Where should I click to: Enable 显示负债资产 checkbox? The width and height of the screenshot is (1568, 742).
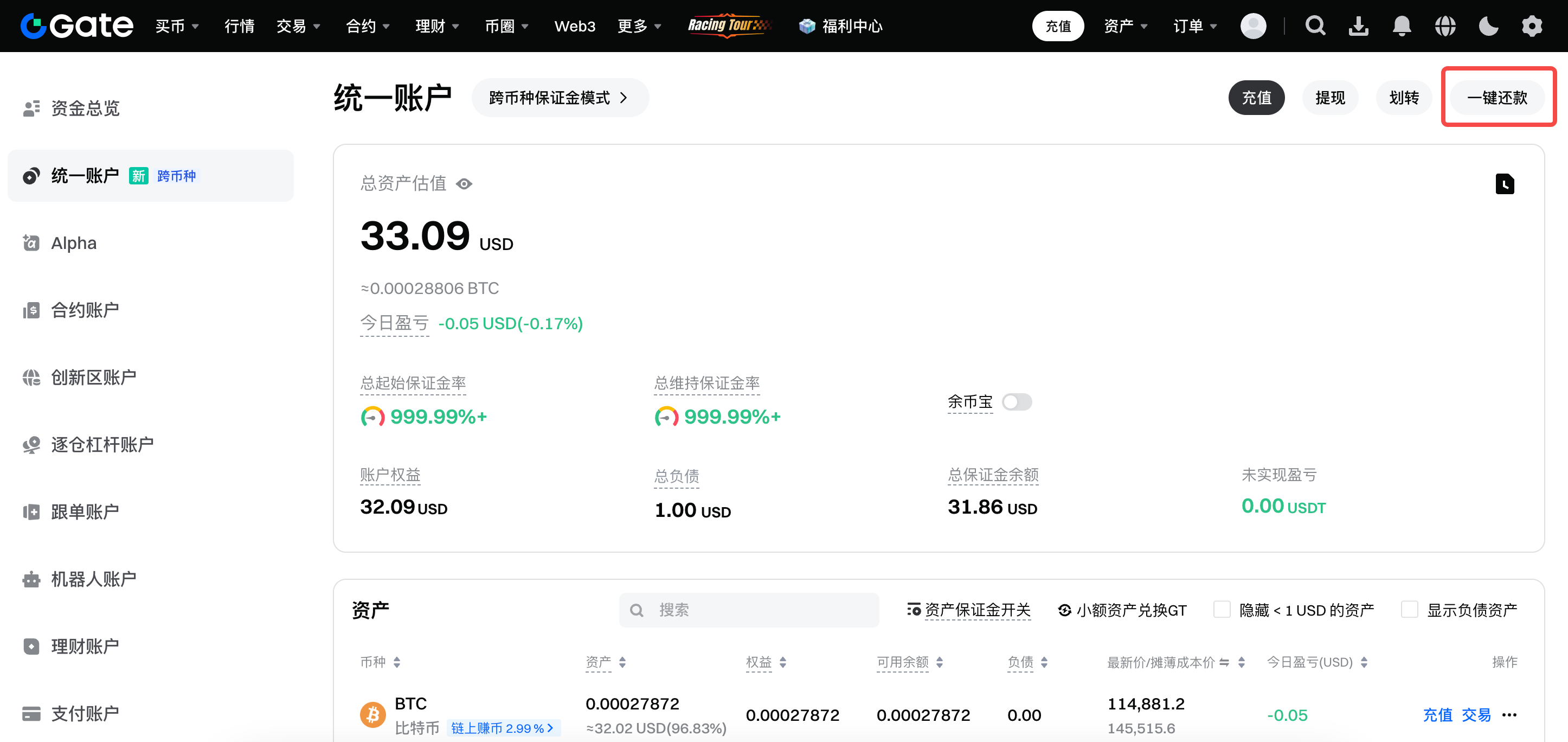(1409, 609)
